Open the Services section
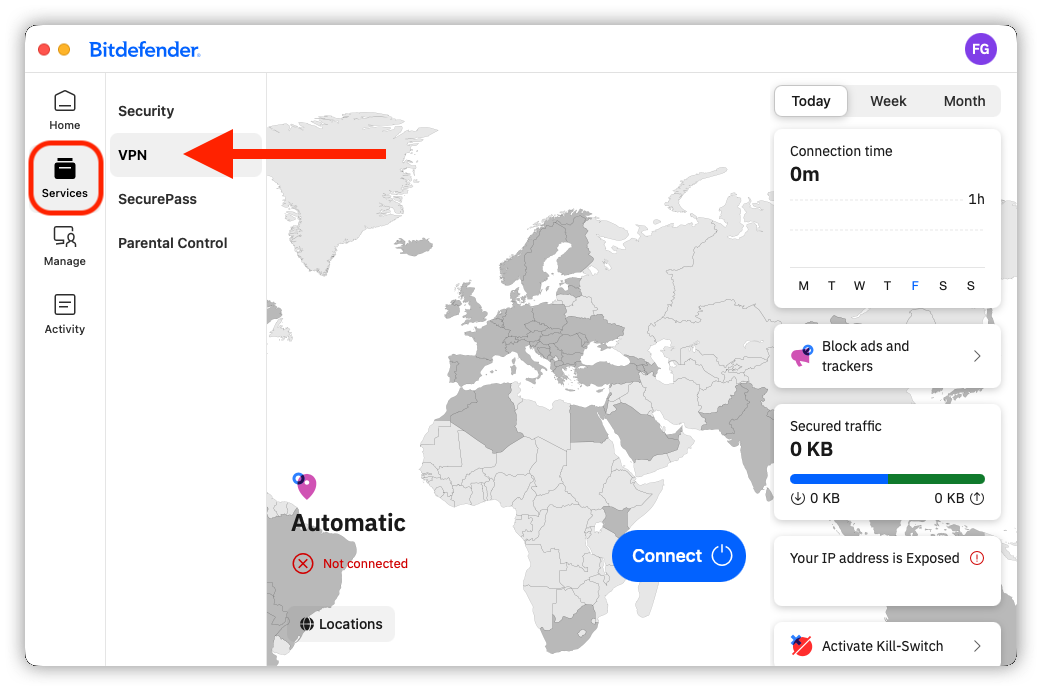This screenshot has width=1040, height=690. (x=64, y=178)
